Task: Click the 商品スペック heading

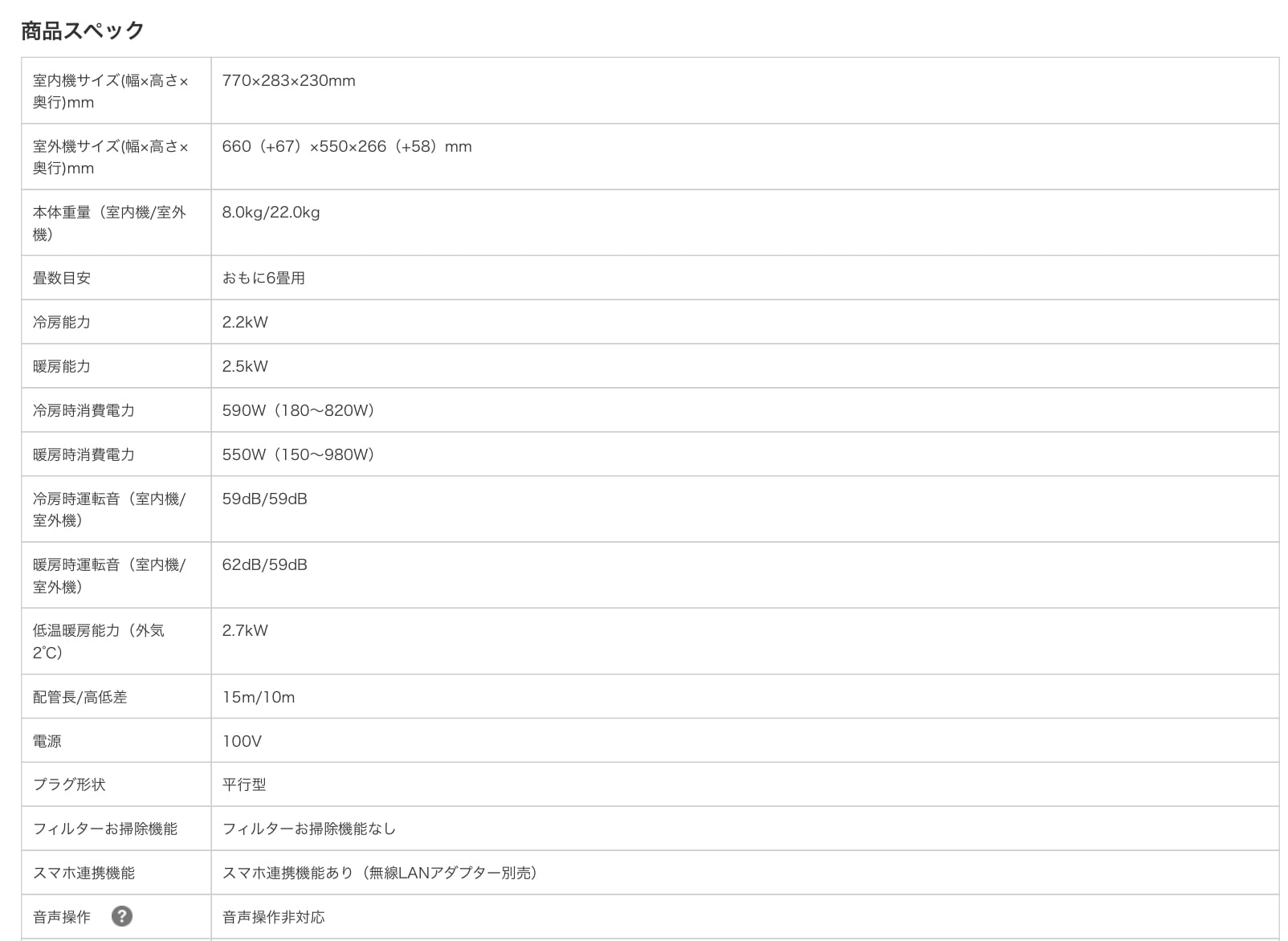Action: pyautogui.click(x=83, y=31)
